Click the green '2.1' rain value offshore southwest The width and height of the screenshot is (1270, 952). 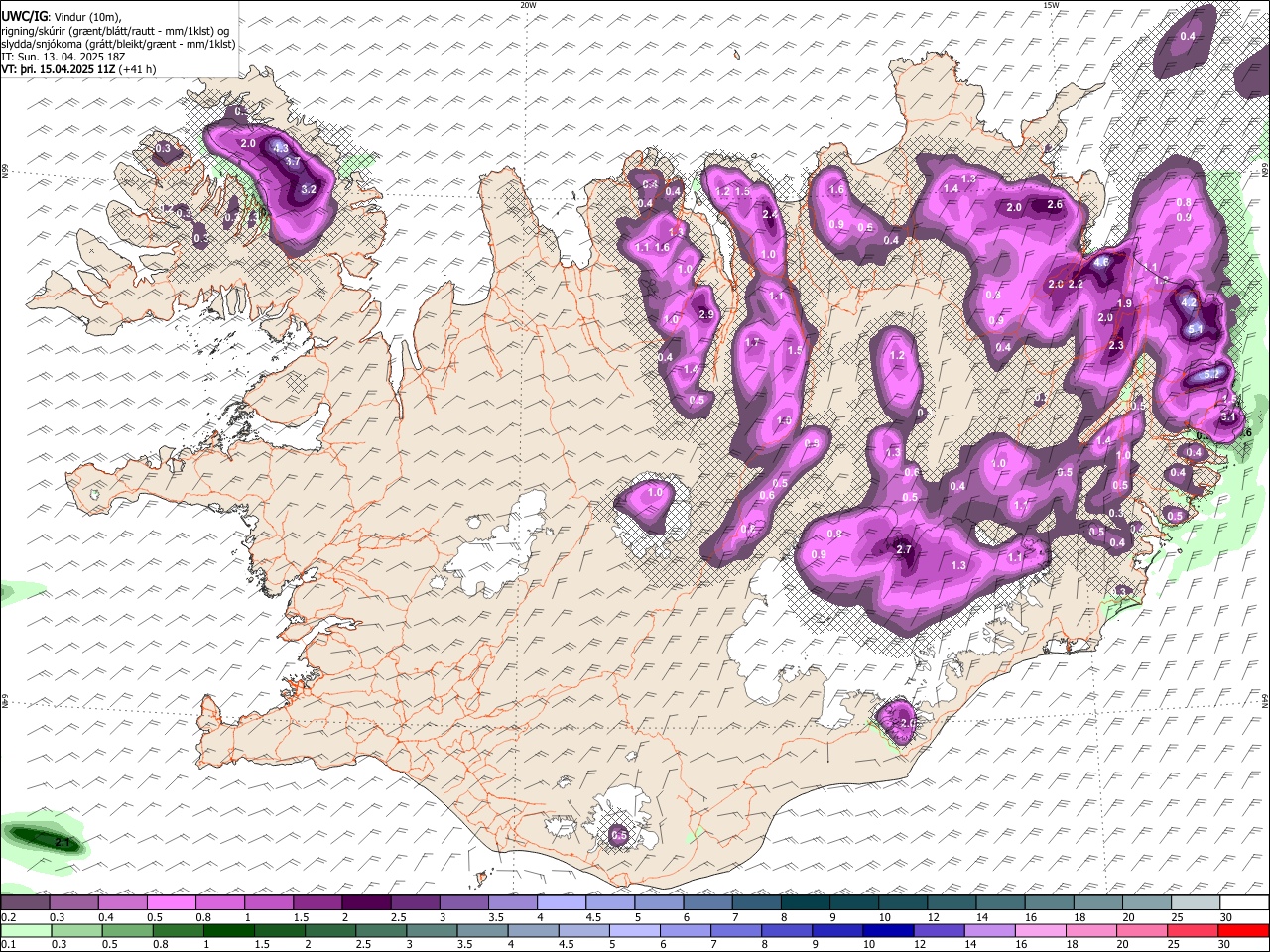pos(63,843)
